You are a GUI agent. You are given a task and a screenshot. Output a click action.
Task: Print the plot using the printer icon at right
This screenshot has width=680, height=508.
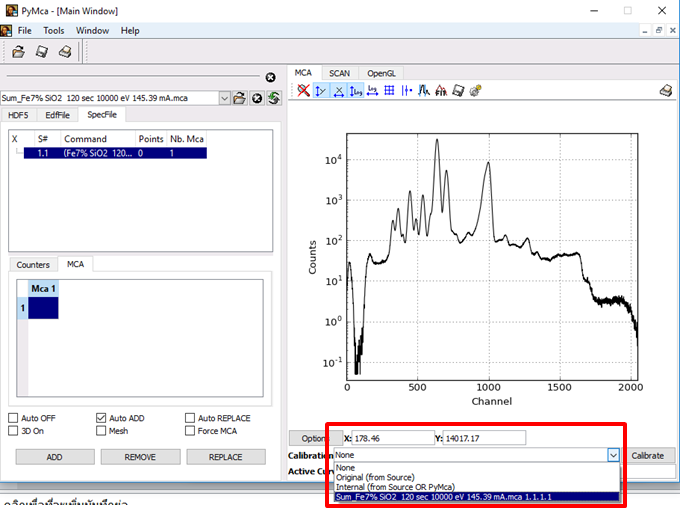click(666, 90)
